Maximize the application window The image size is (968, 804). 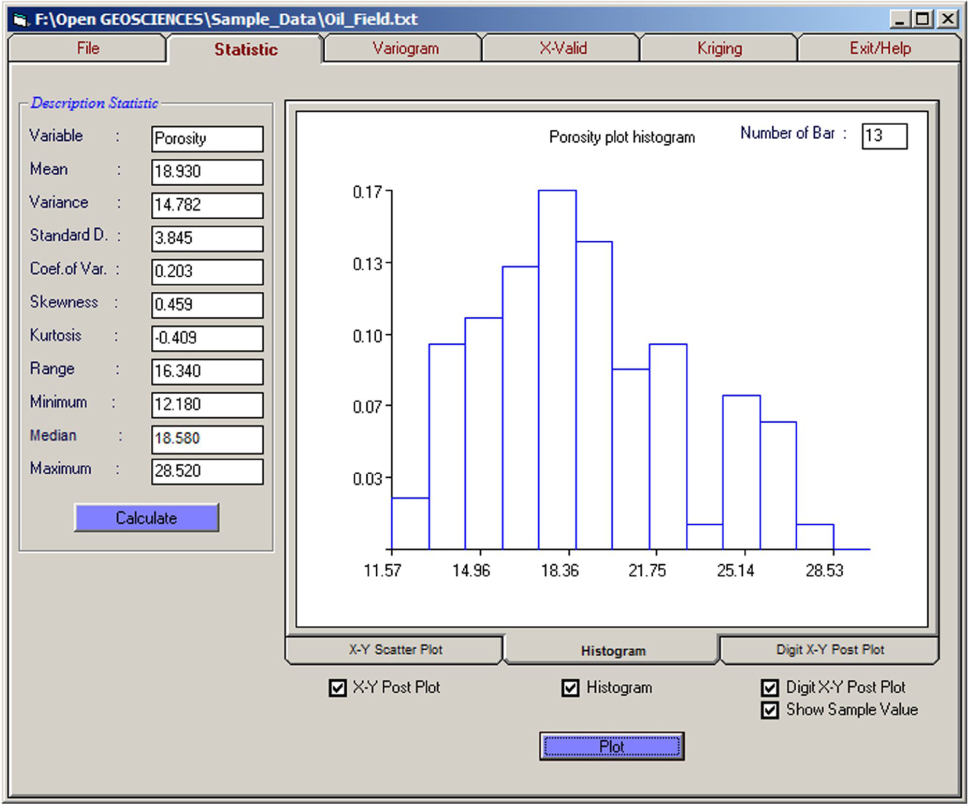[922, 19]
